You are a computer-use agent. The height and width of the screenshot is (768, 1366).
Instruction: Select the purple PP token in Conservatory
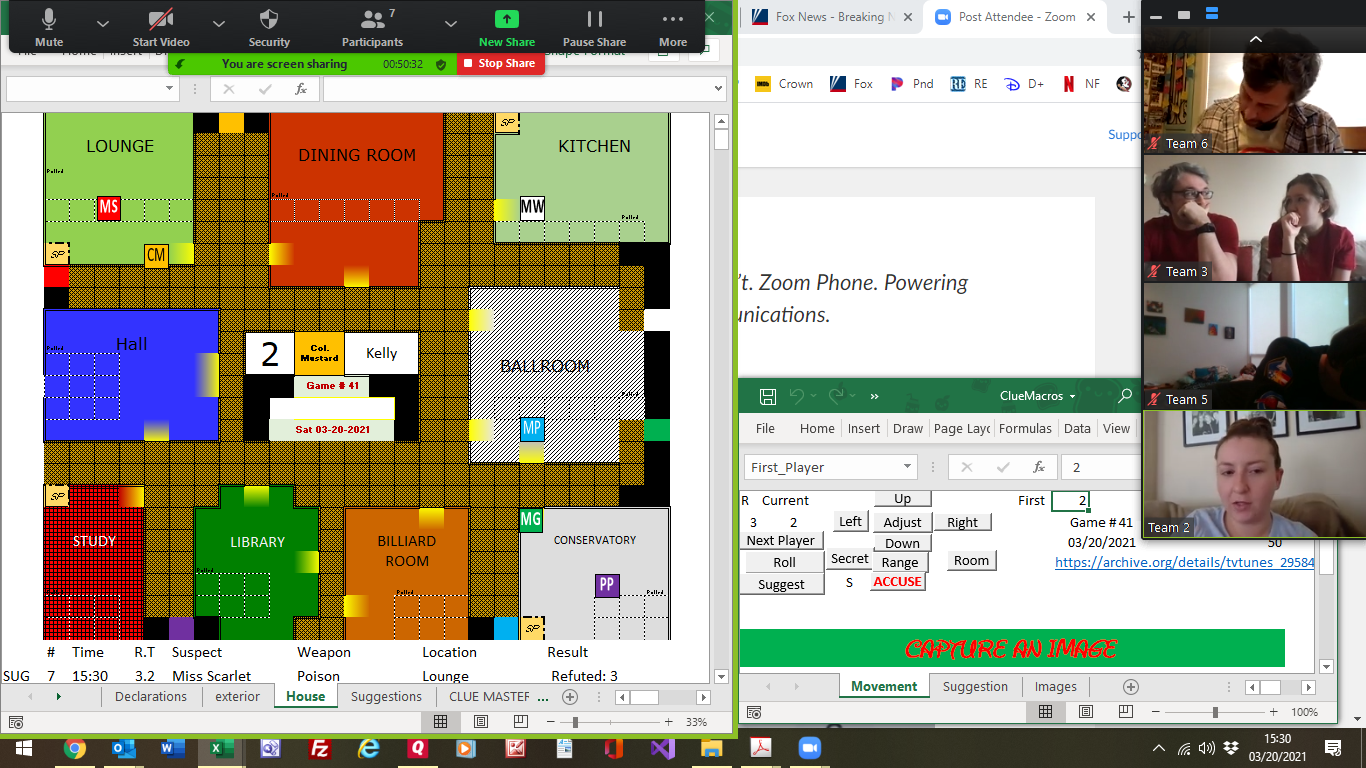pos(606,585)
